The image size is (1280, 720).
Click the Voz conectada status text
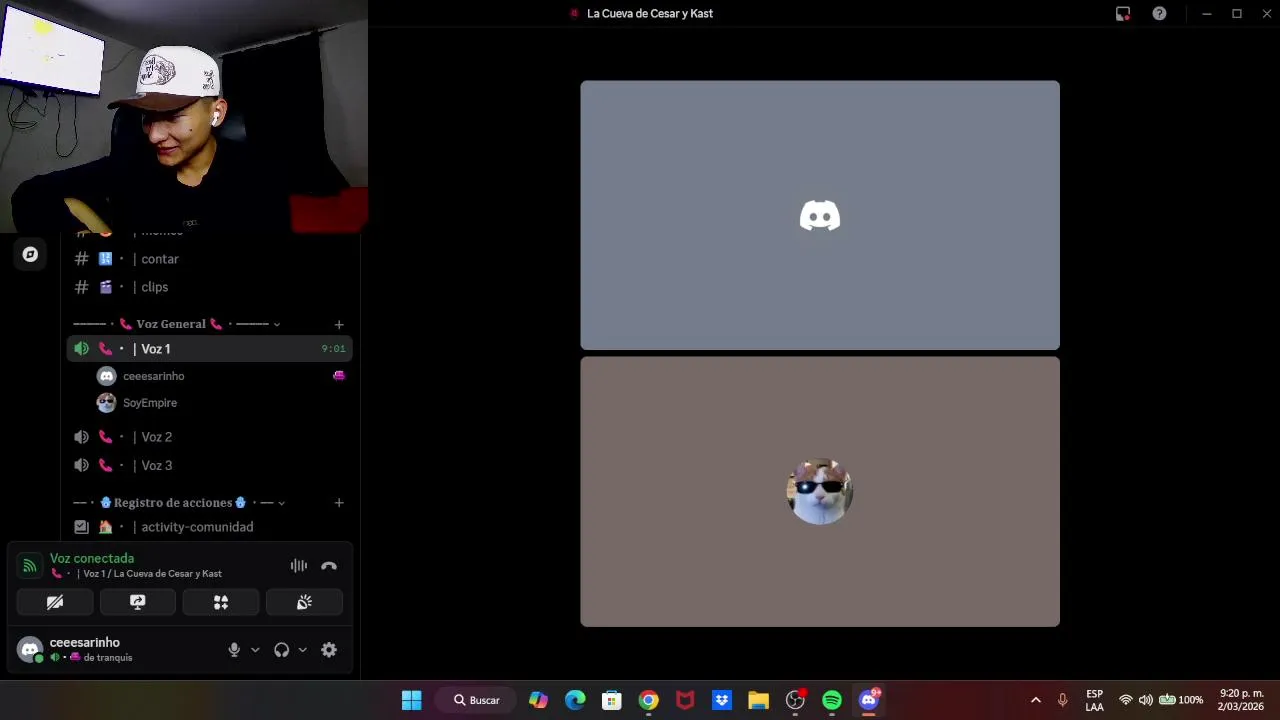click(x=92, y=558)
